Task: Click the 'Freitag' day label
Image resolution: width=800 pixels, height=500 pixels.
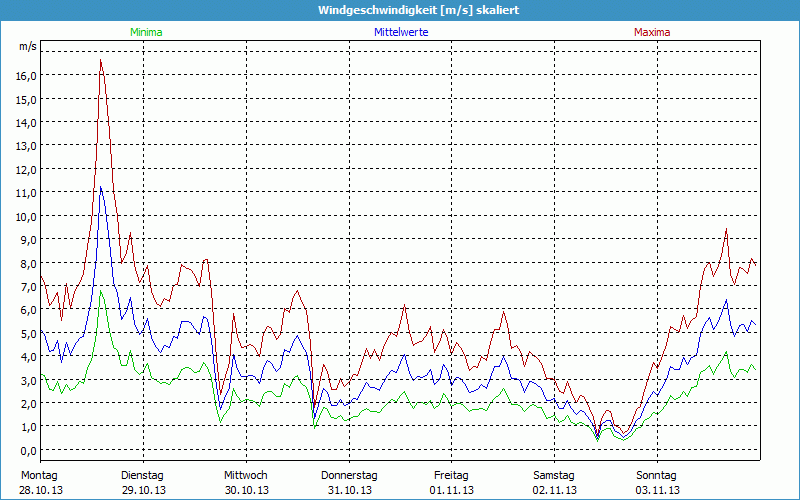Action: (451, 476)
